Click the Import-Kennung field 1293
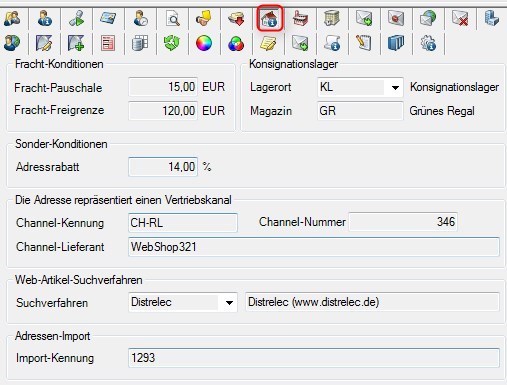The width and height of the screenshot is (507, 385). point(314,358)
